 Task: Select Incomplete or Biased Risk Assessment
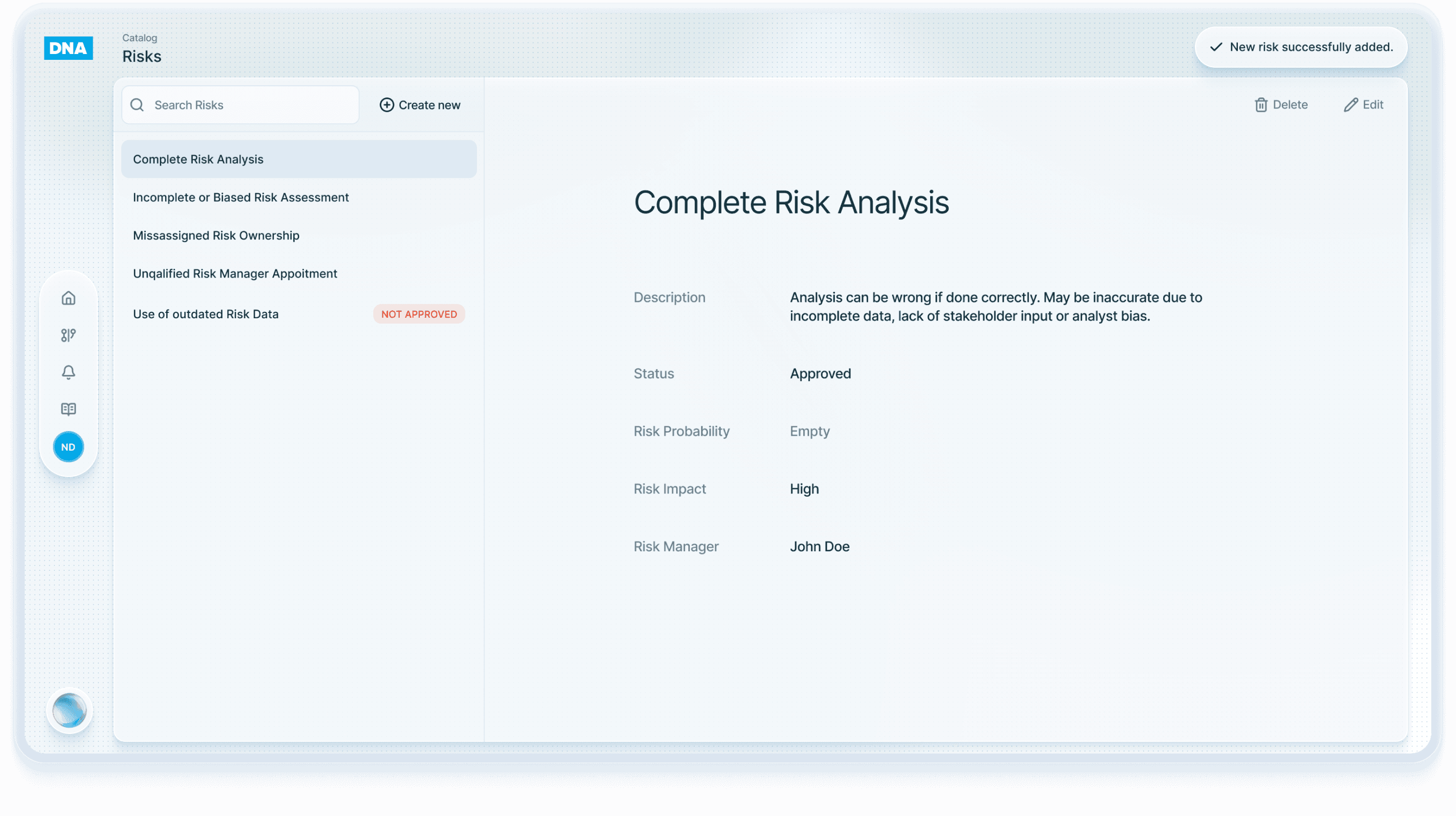point(241,198)
